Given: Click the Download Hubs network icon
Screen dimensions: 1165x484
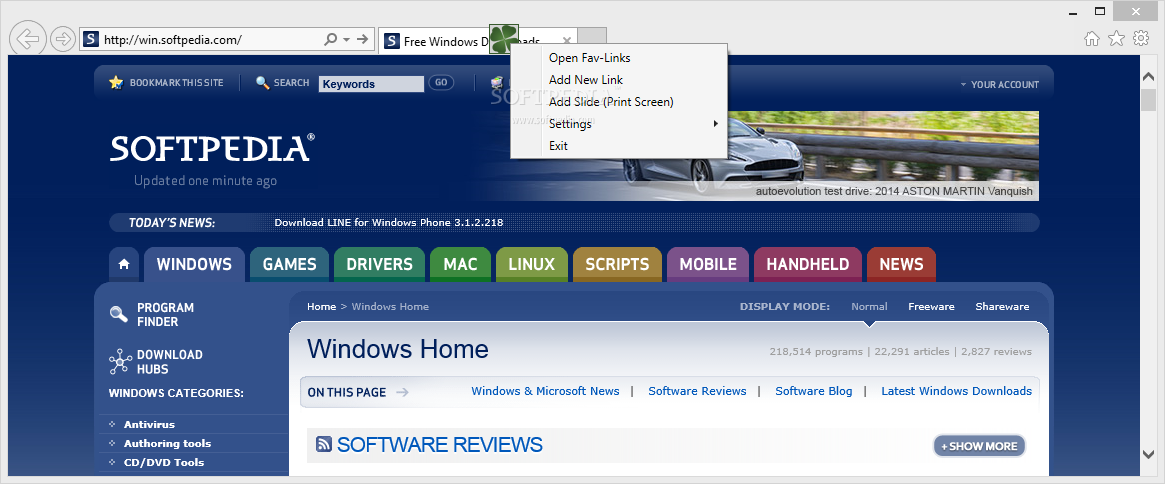Looking at the screenshot, I should pos(120,361).
